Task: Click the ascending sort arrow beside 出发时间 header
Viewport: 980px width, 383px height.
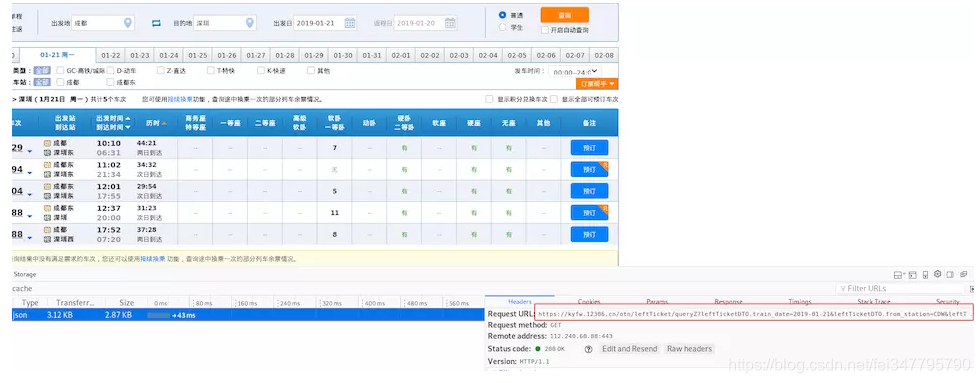Action: pos(128,118)
